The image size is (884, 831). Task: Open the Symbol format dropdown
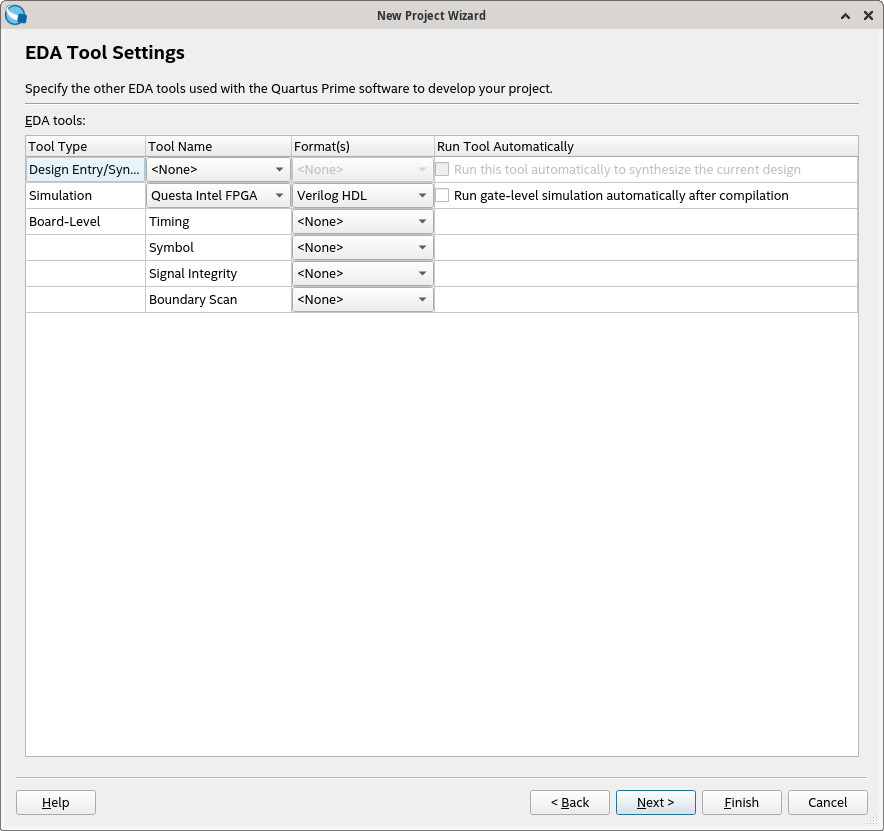point(363,247)
